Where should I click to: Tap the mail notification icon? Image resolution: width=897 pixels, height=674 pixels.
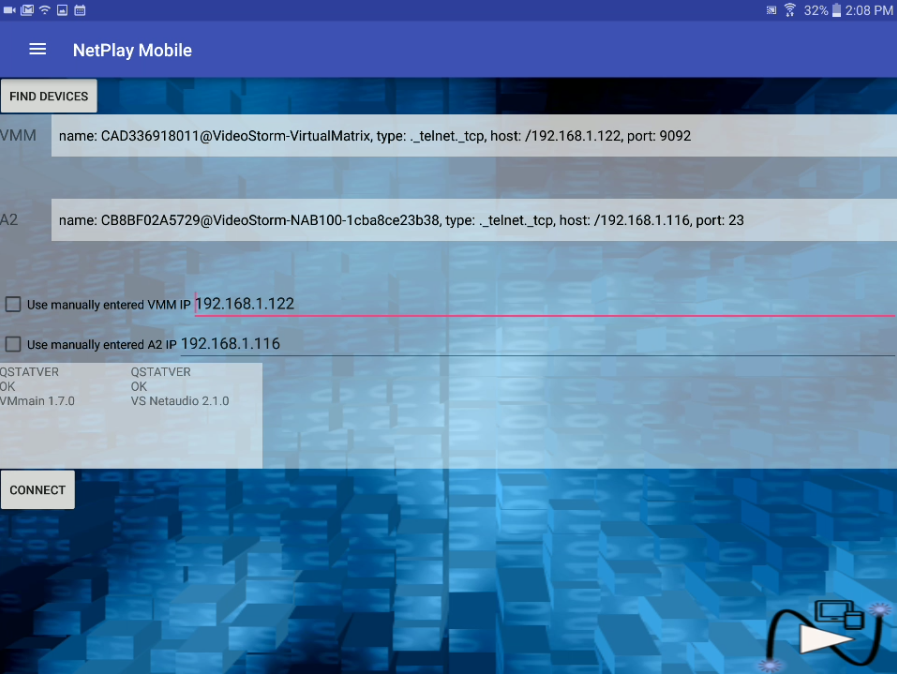(27, 10)
